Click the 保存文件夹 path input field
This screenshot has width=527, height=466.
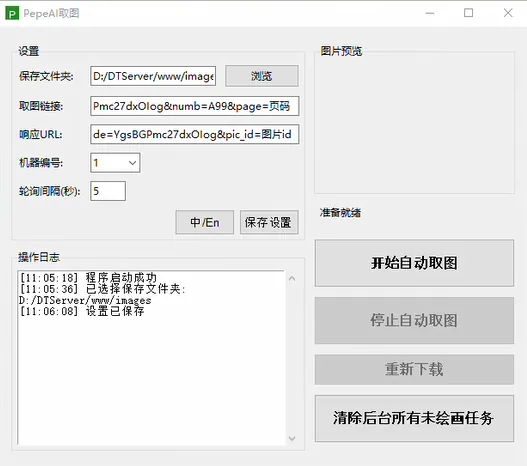coord(153,76)
